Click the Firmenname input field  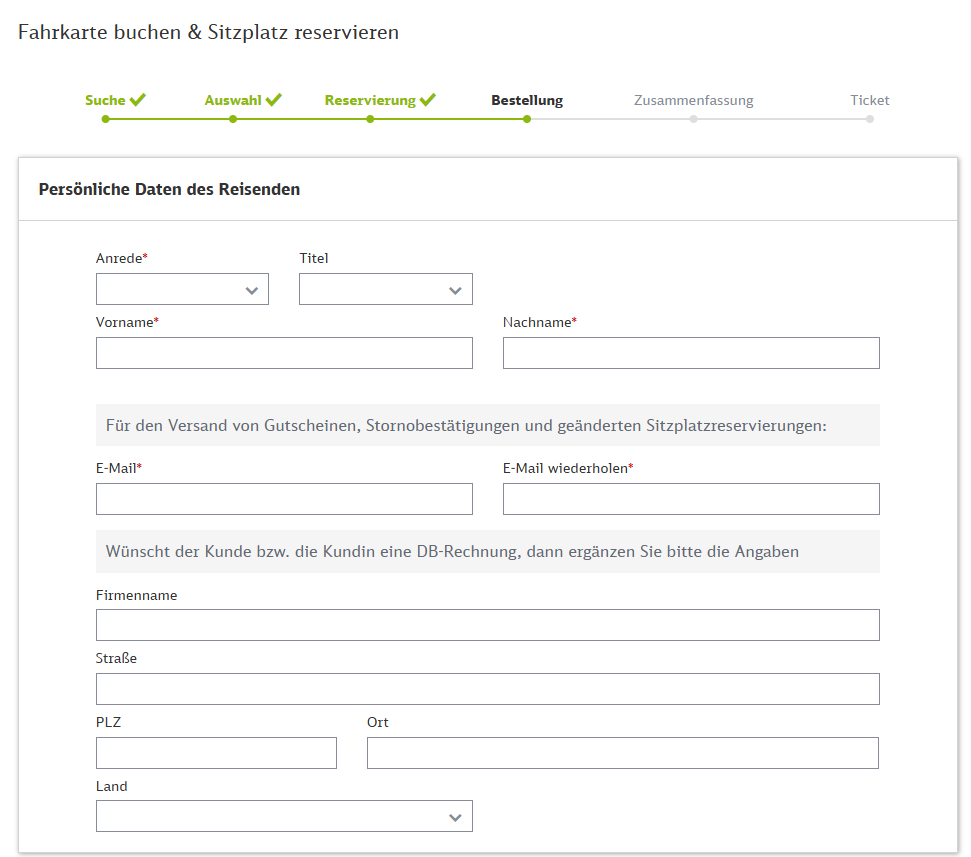[x=487, y=625]
